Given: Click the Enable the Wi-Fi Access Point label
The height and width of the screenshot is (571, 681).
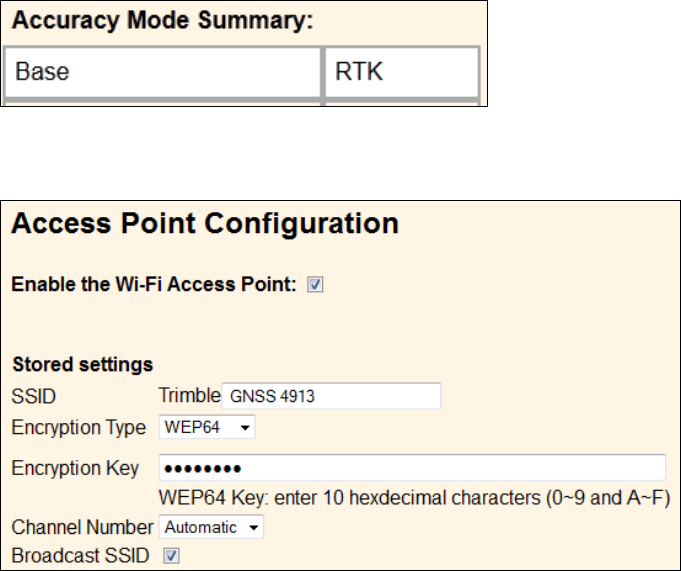Looking at the screenshot, I should [154, 285].
